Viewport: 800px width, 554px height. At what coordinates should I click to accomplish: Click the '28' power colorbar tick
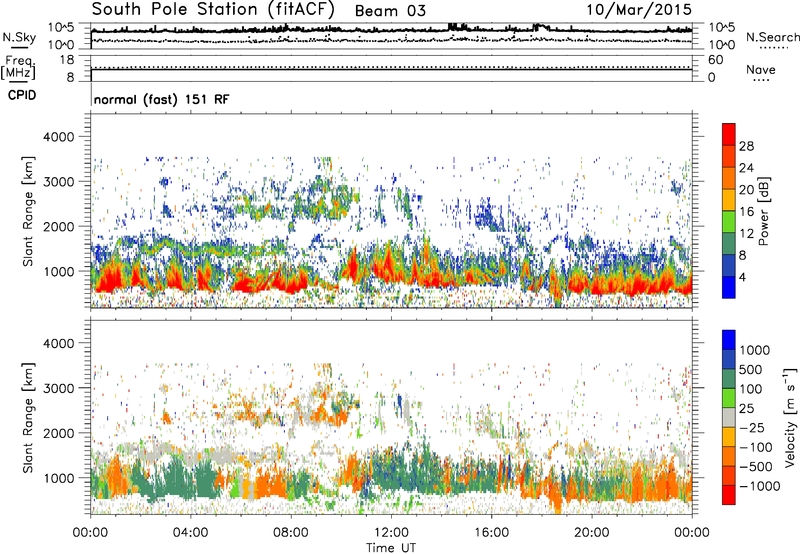(746, 146)
